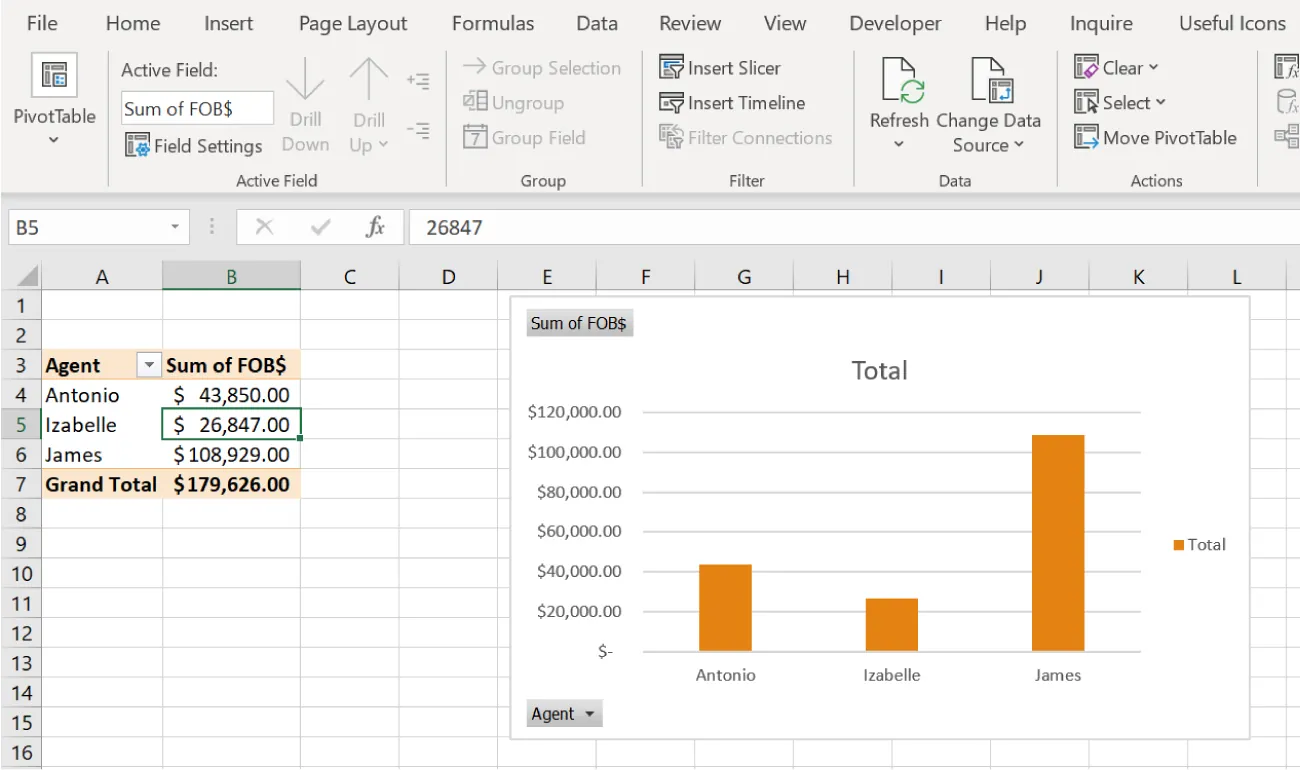1300x770 pixels.
Task: Click the Expand Field icon
Action: (418, 80)
